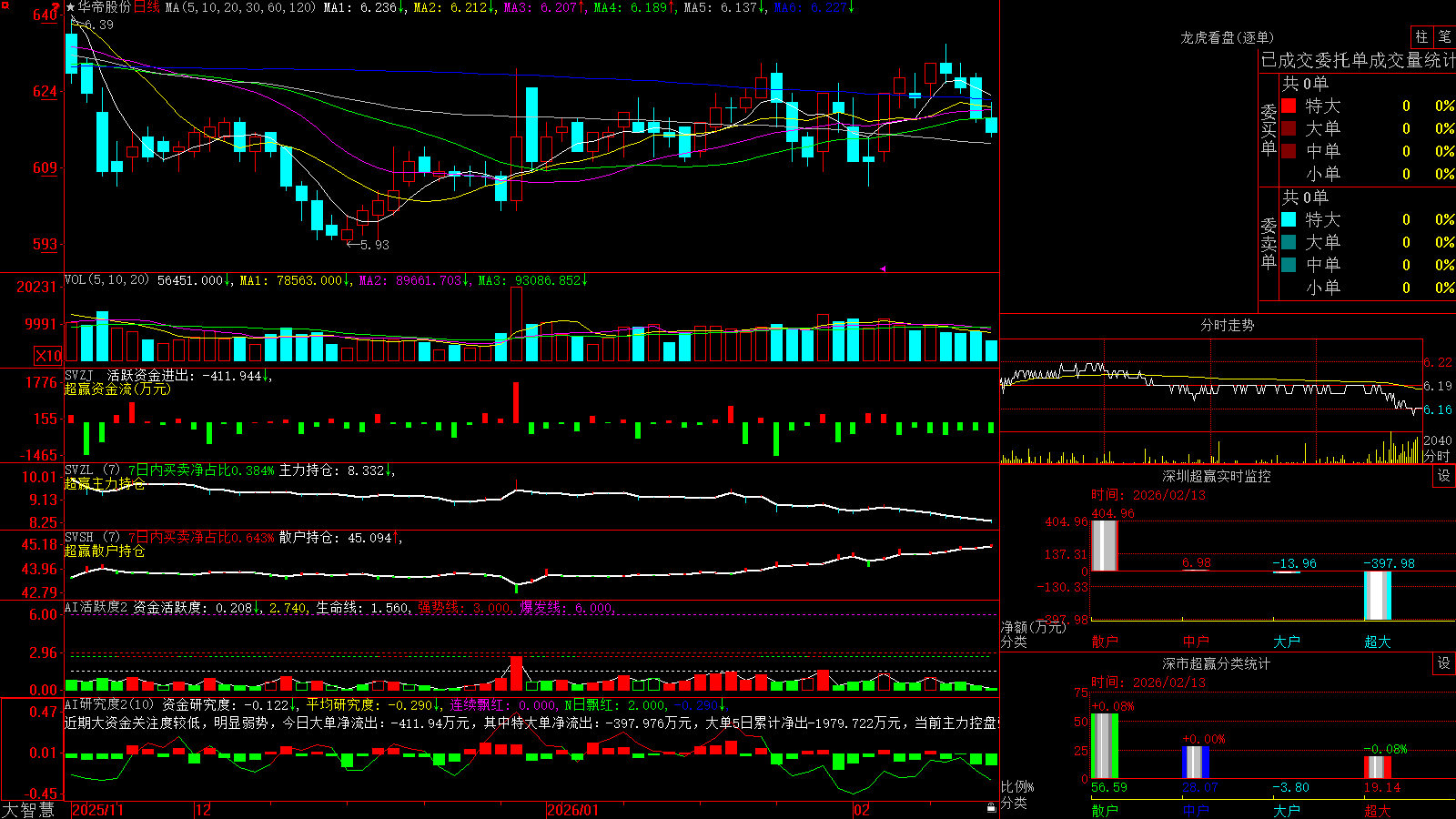Click the 02 month timeline marker
Screen dimensions: 1456x819
[x=862, y=810]
